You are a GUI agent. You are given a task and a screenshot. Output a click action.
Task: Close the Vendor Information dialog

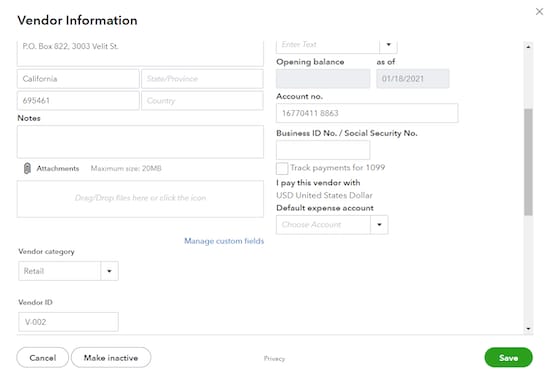(x=539, y=12)
